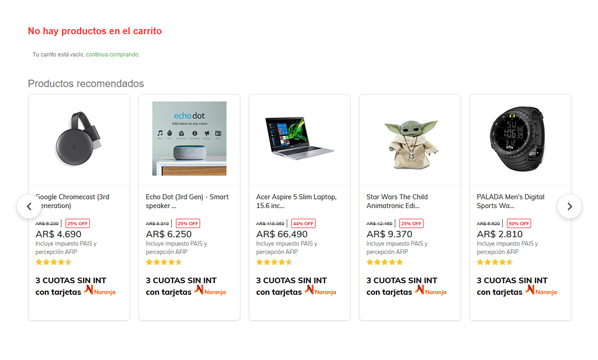Click the AR$ 9.370 price
Image resolution: width=598 pixels, height=360 pixels.
point(389,234)
